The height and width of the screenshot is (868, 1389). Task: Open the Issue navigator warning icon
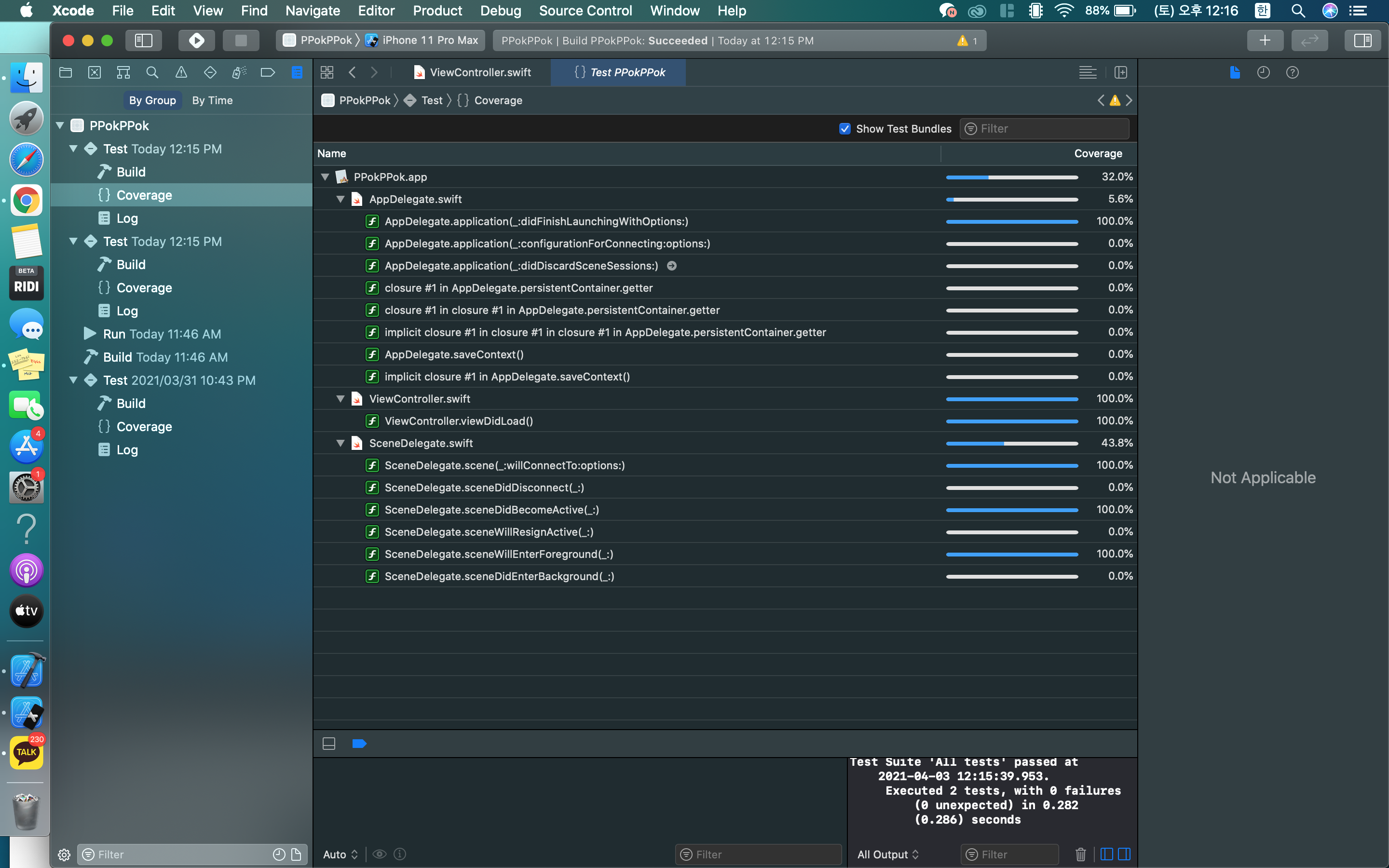181,72
